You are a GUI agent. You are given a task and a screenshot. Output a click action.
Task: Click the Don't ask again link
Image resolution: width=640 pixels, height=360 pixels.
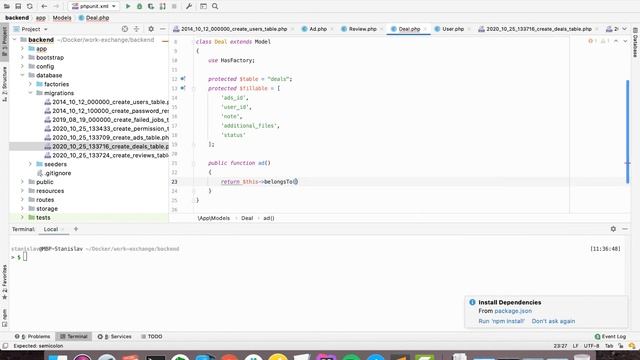tap(553, 321)
